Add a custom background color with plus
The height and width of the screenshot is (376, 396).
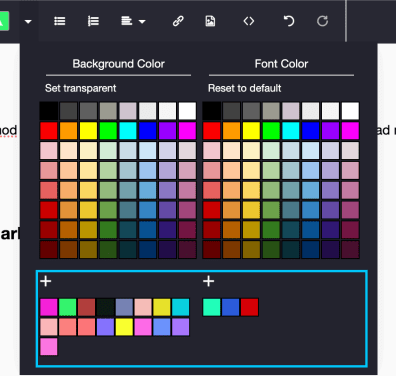46,281
